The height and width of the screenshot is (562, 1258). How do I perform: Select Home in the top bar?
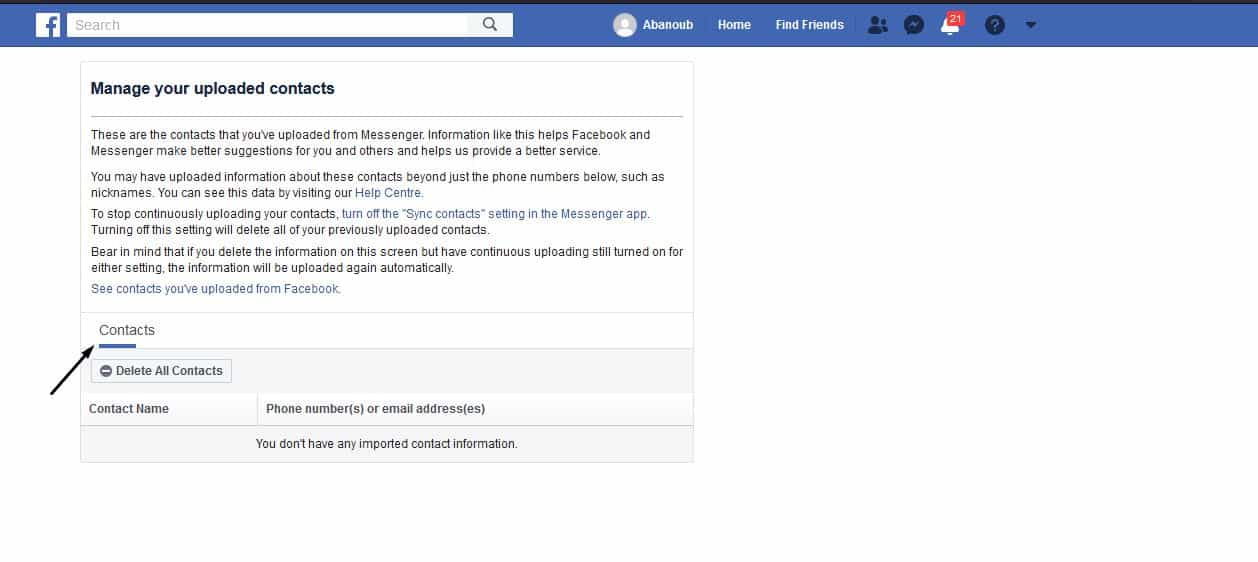734,25
